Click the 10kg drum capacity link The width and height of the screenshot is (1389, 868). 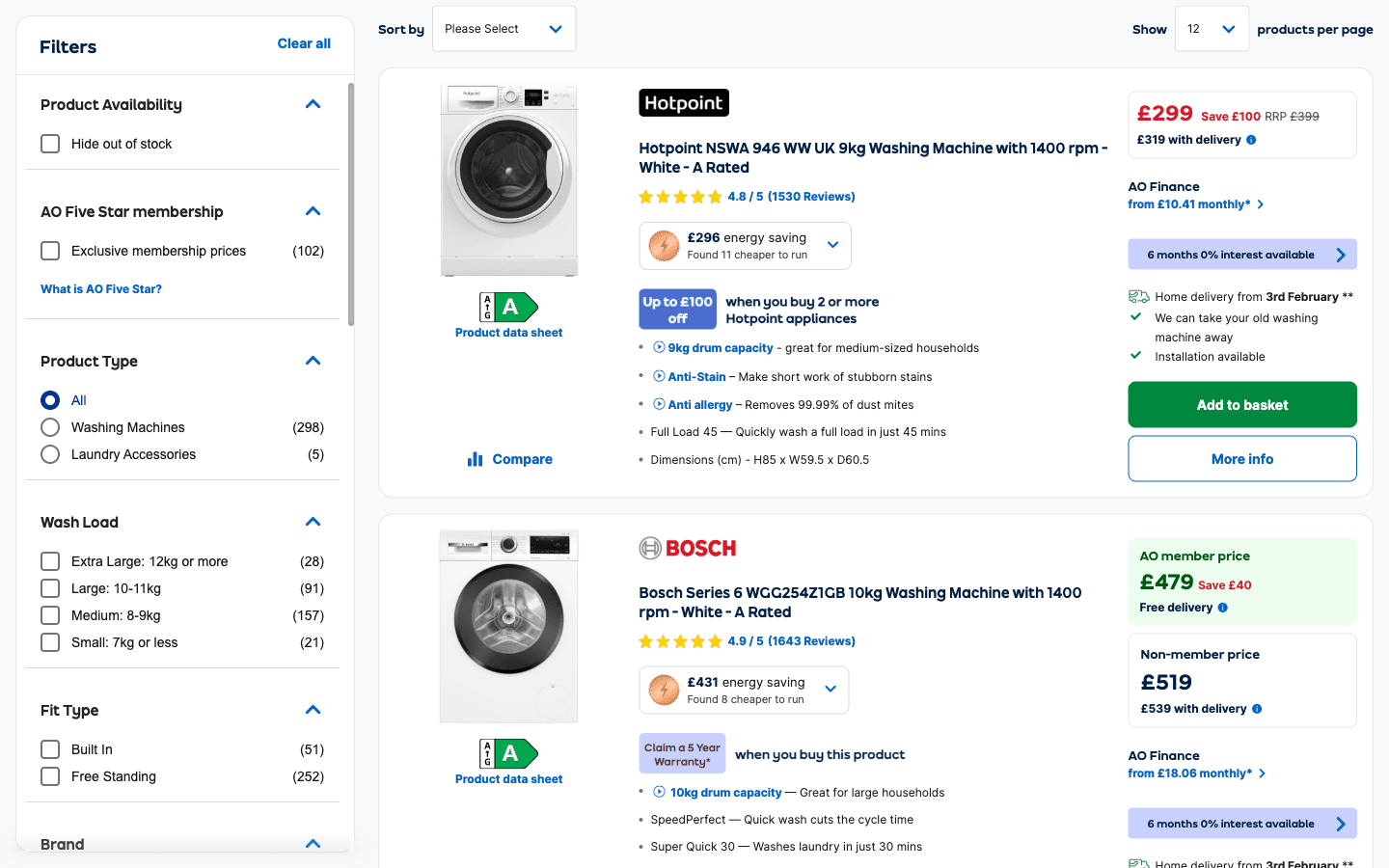click(x=726, y=793)
